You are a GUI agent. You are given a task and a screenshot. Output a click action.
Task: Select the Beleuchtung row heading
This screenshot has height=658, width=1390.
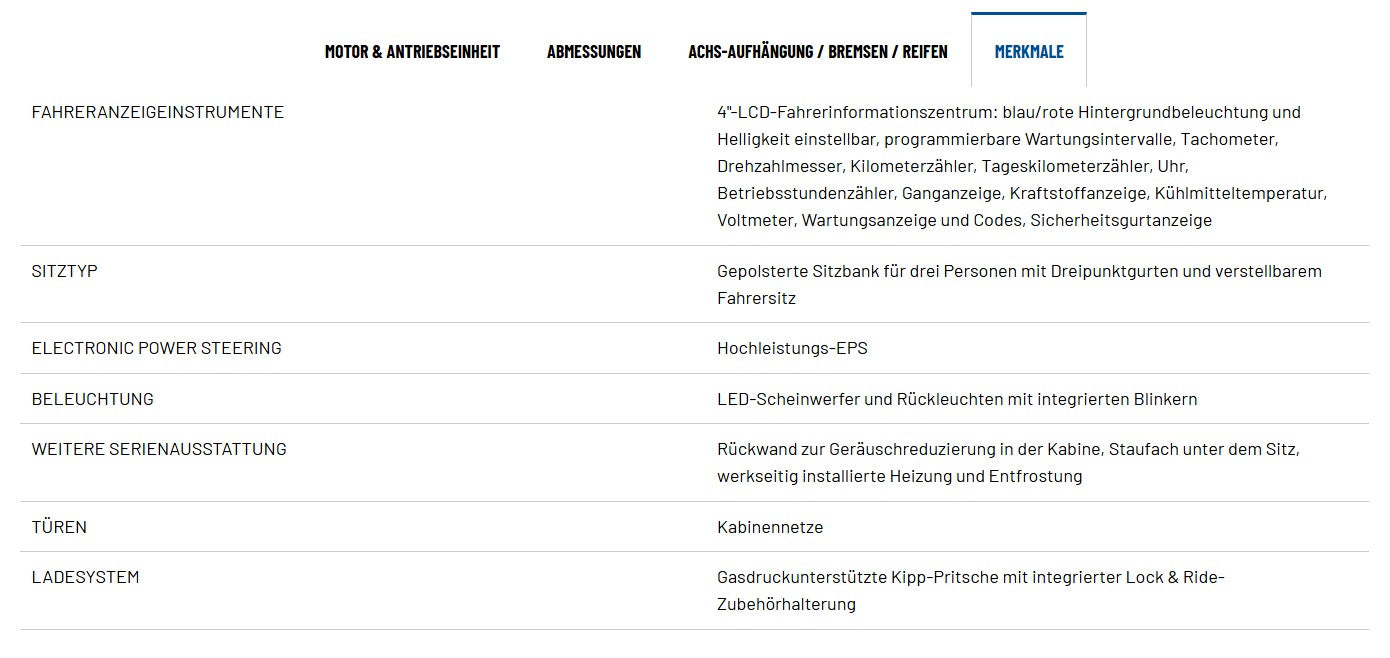click(x=93, y=399)
